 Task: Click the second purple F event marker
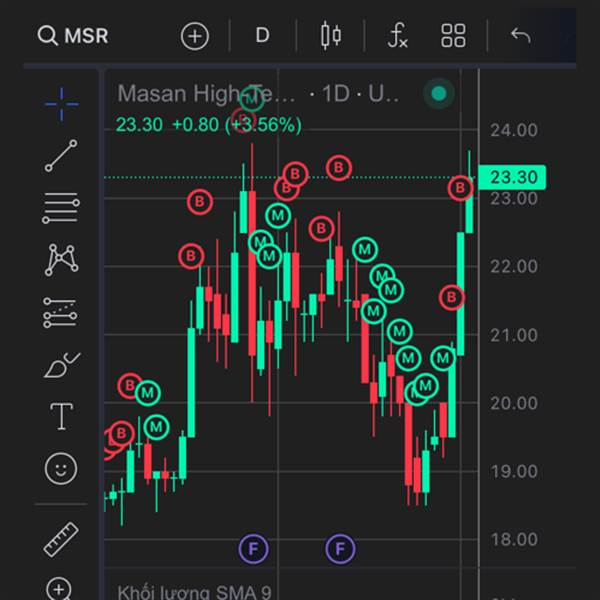[x=340, y=549]
